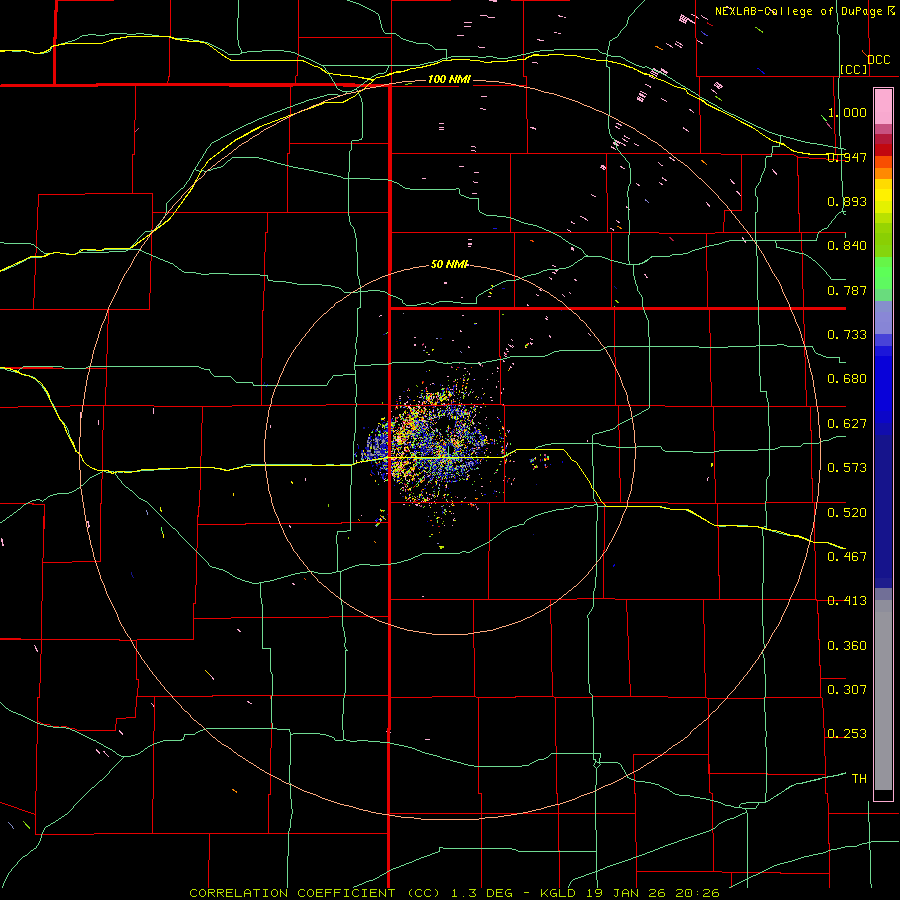
Task: Select the 0.627 scale value
Action: point(847,424)
